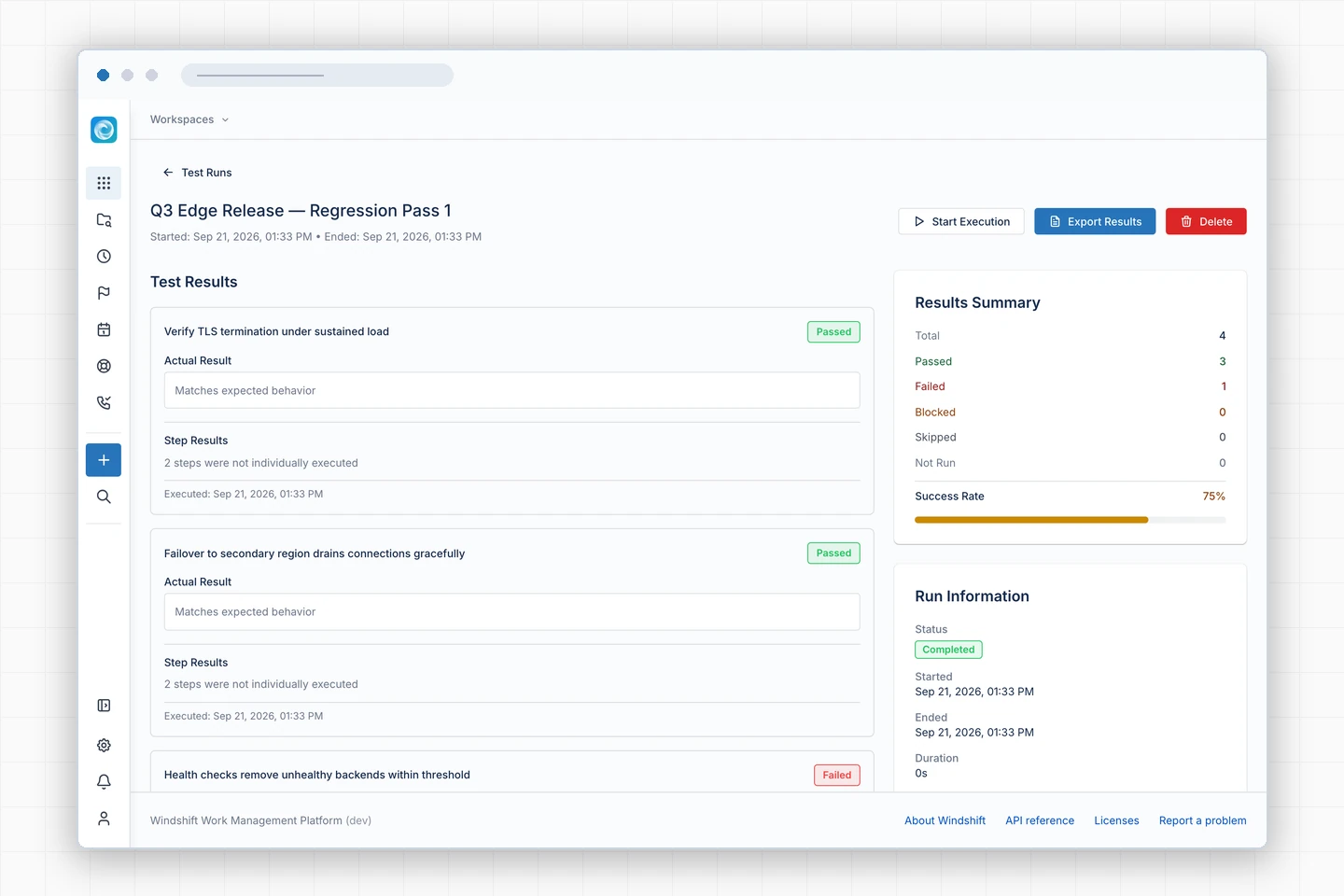Click the Success Rate progress bar
Screen dimensions: 1344x896
pos(1071,520)
